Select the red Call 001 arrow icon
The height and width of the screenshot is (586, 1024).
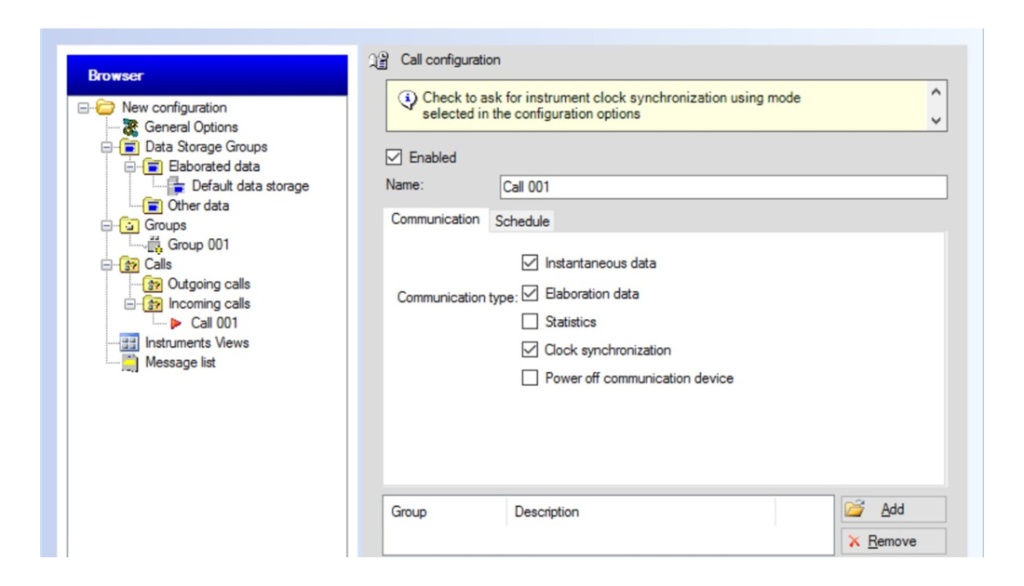[177, 323]
